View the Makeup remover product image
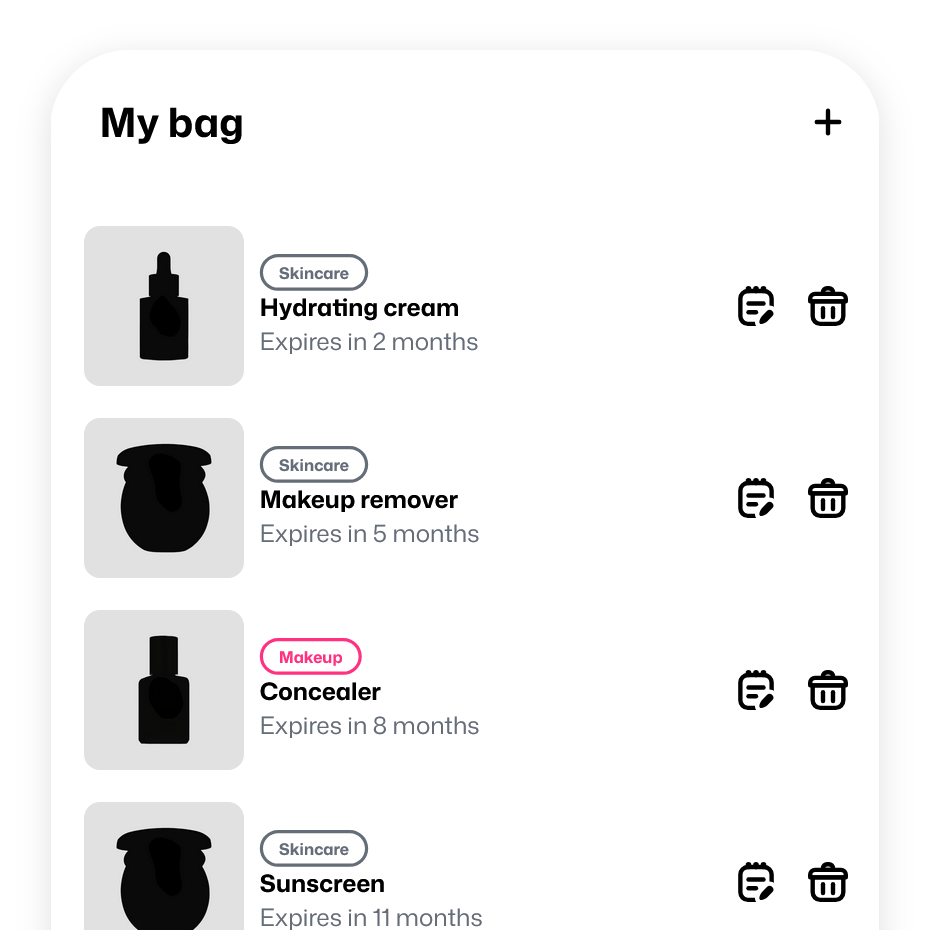Viewport: 930px width, 930px height. [x=164, y=498]
